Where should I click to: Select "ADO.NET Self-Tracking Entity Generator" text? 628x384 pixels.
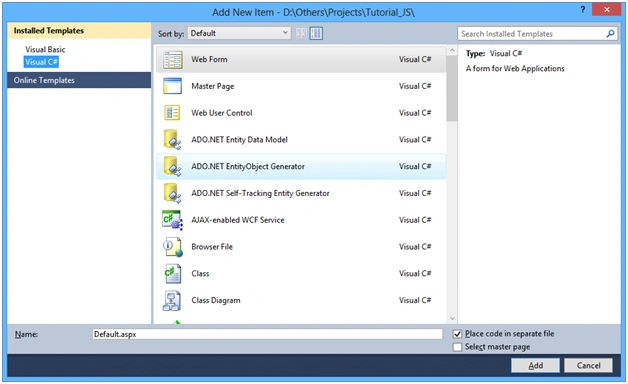[x=260, y=193]
